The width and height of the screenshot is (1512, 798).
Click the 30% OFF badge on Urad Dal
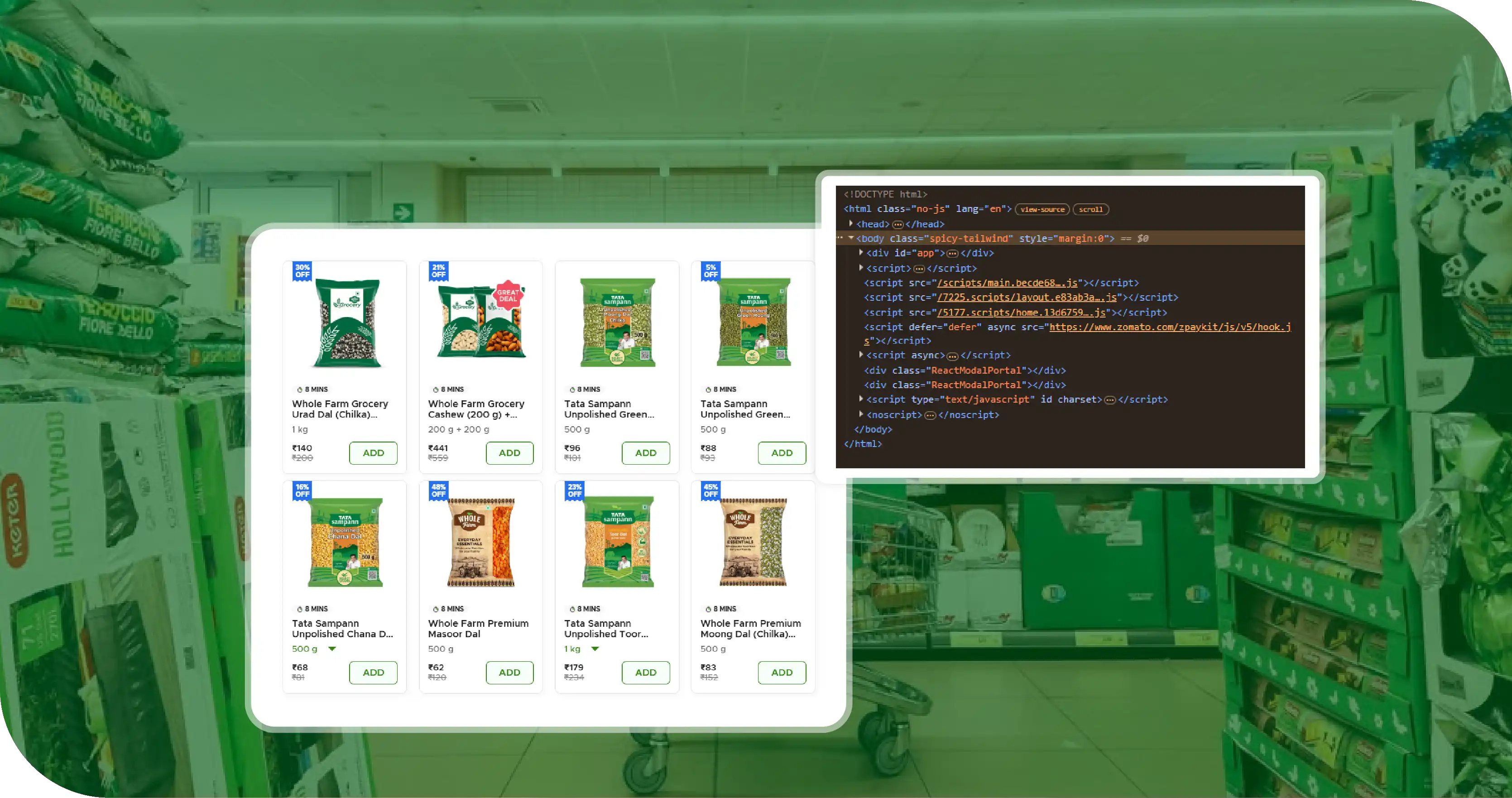302,271
